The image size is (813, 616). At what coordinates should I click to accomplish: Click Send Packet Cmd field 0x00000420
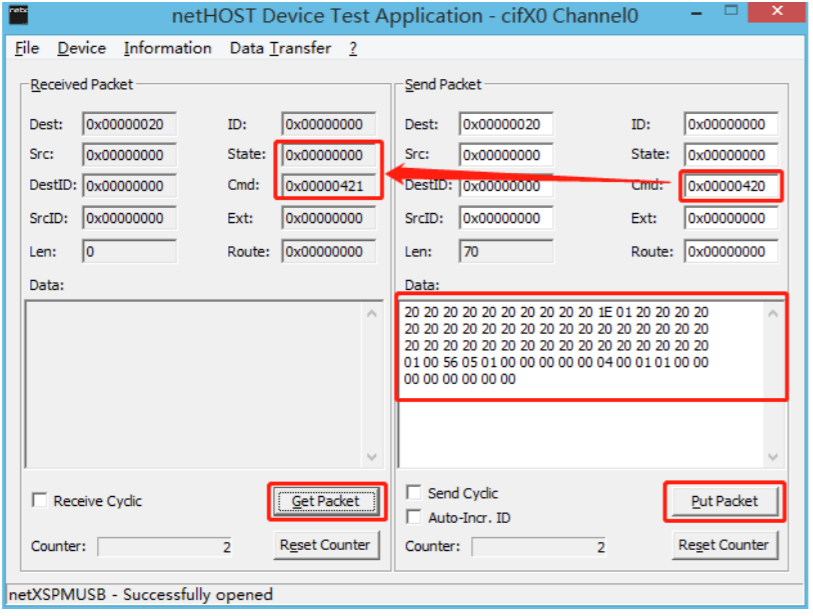point(731,186)
